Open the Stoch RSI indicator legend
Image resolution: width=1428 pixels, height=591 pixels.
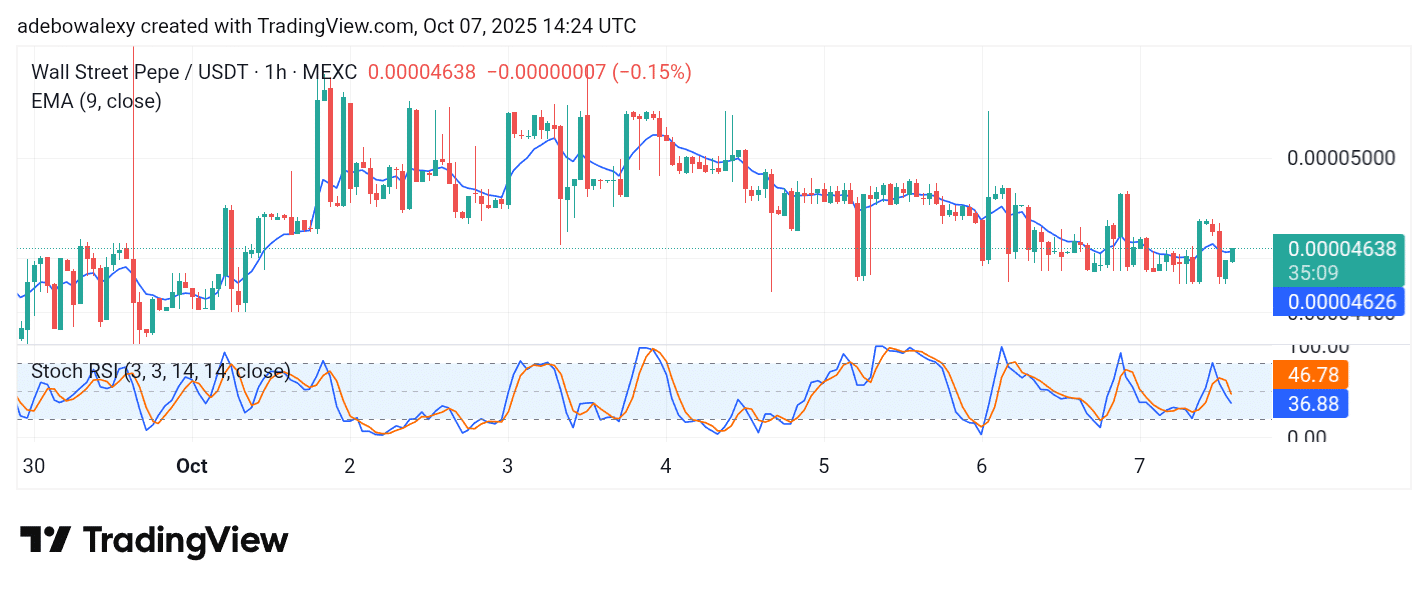[x=160, y=372]
